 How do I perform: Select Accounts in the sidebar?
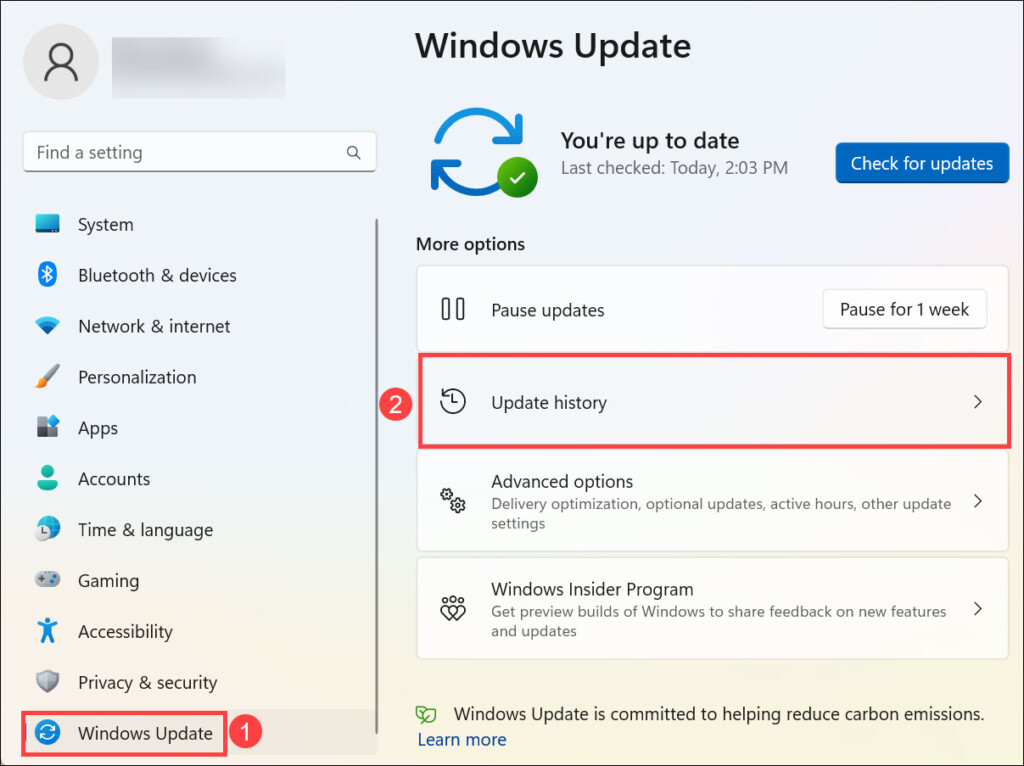(199, 479)
